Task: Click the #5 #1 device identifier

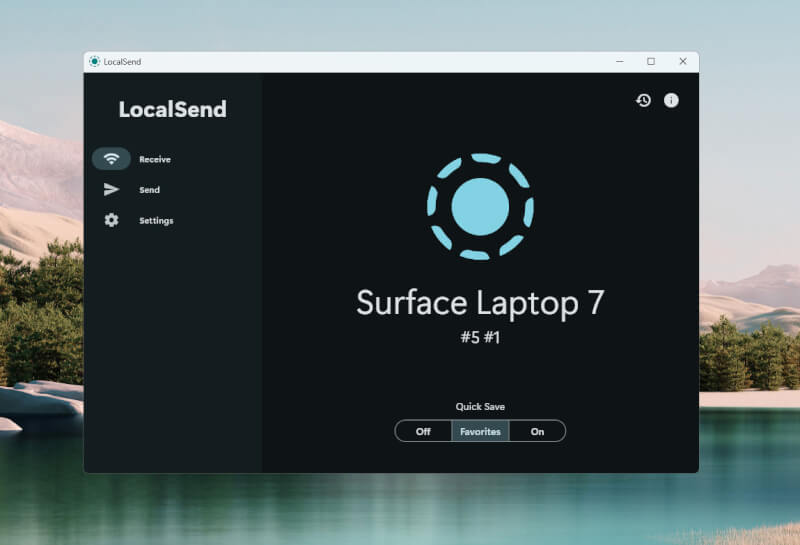Action: click(480, 337)
